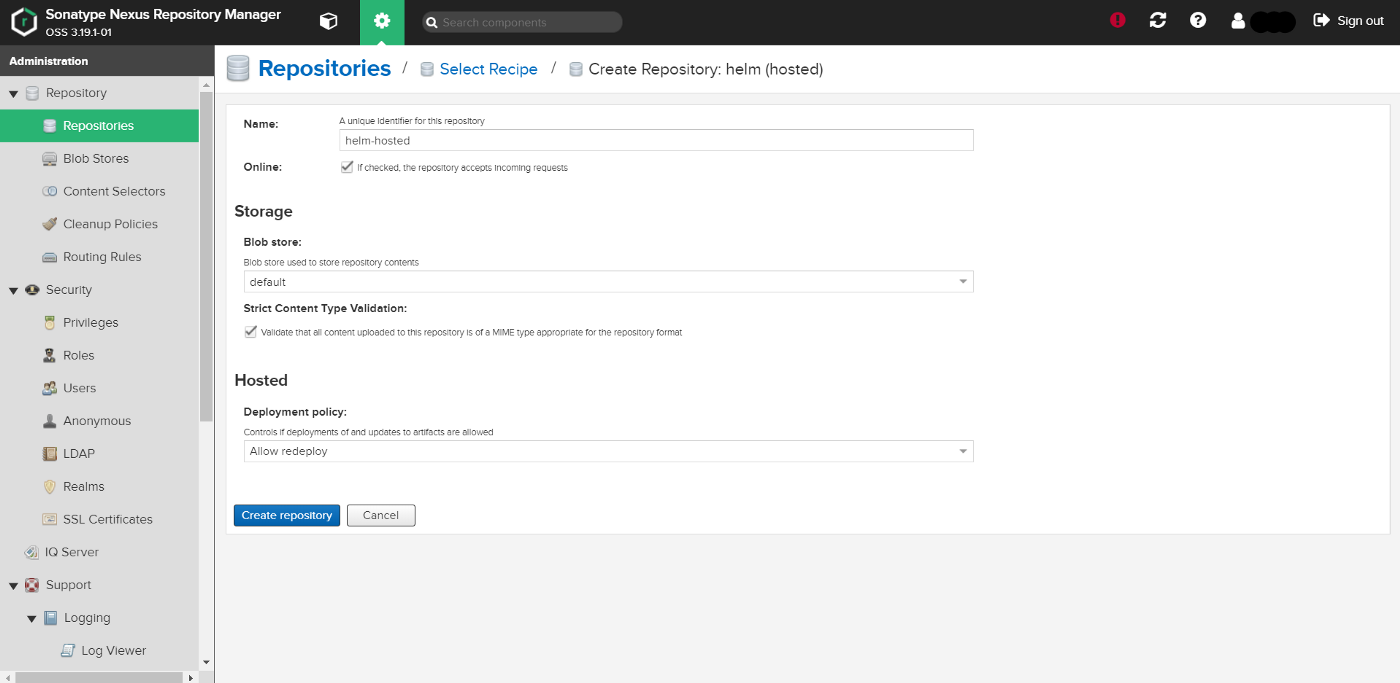
Task: Click the Administration gear icon
Action: (x=381, y=20)
